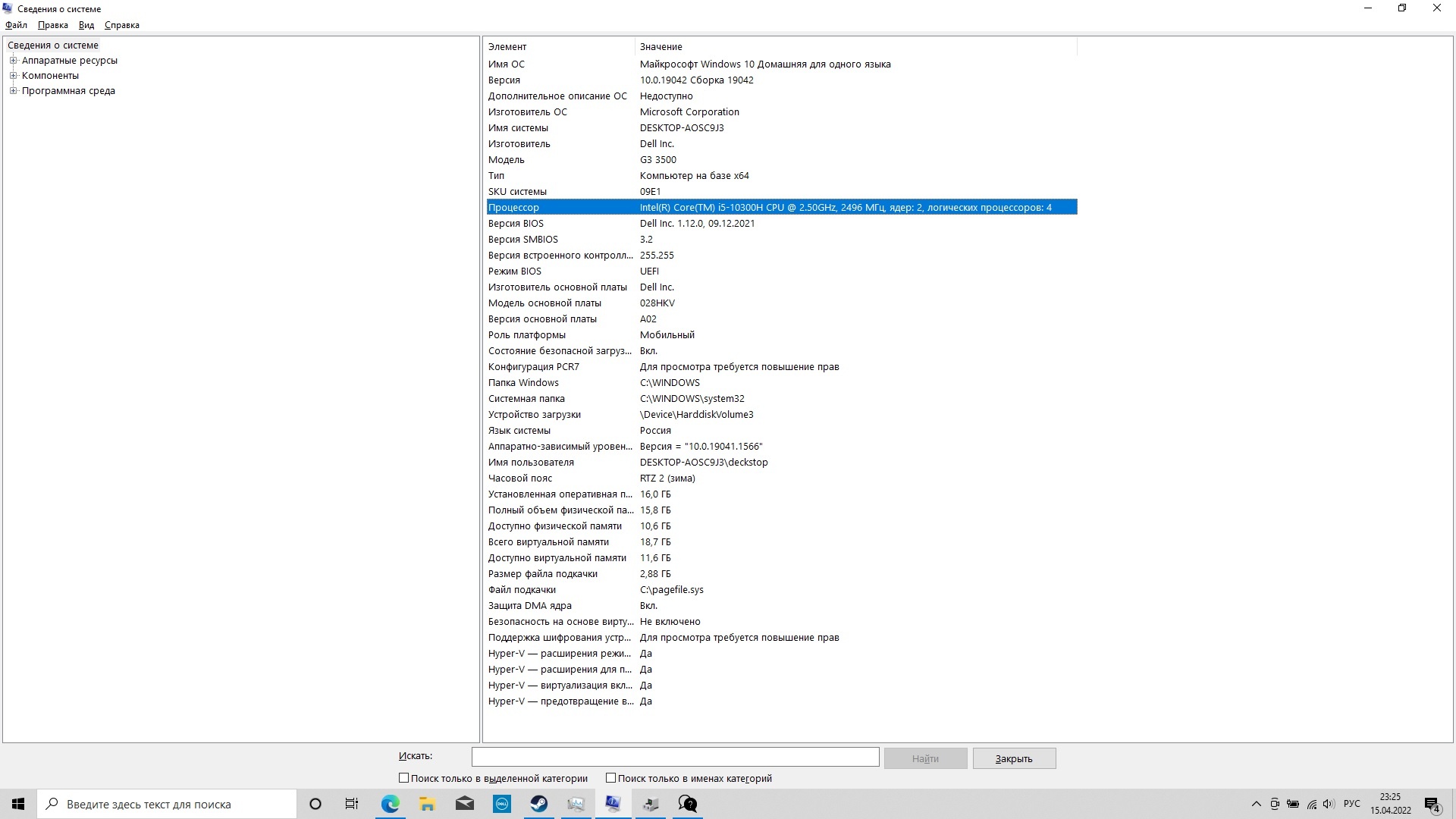Click the System Information title bar icon
This screenshot has height=819, width=1456.
(x=8, y=8)
